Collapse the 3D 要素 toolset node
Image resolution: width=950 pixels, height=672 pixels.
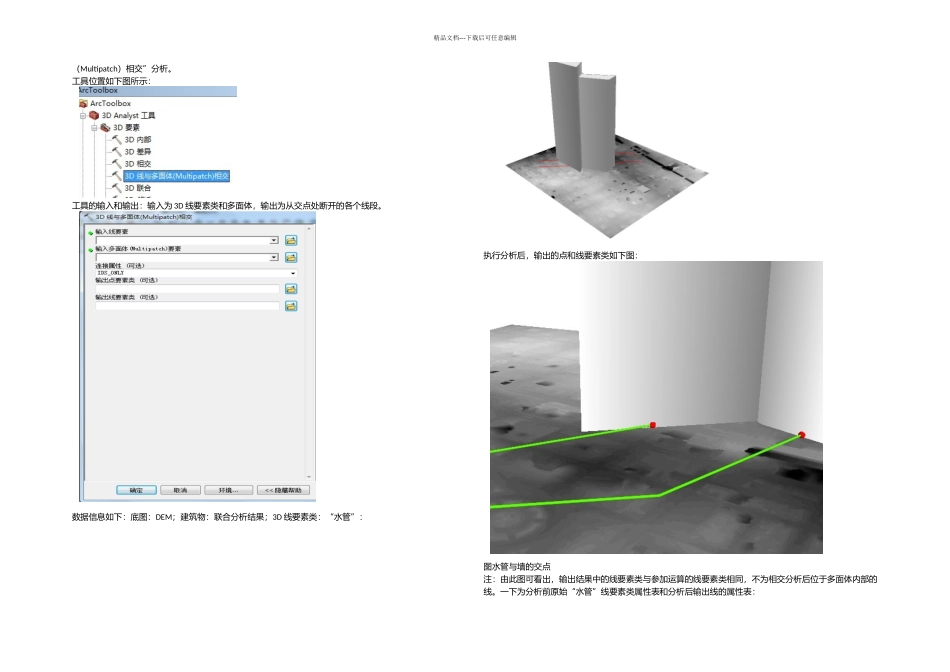click(94, 128)
